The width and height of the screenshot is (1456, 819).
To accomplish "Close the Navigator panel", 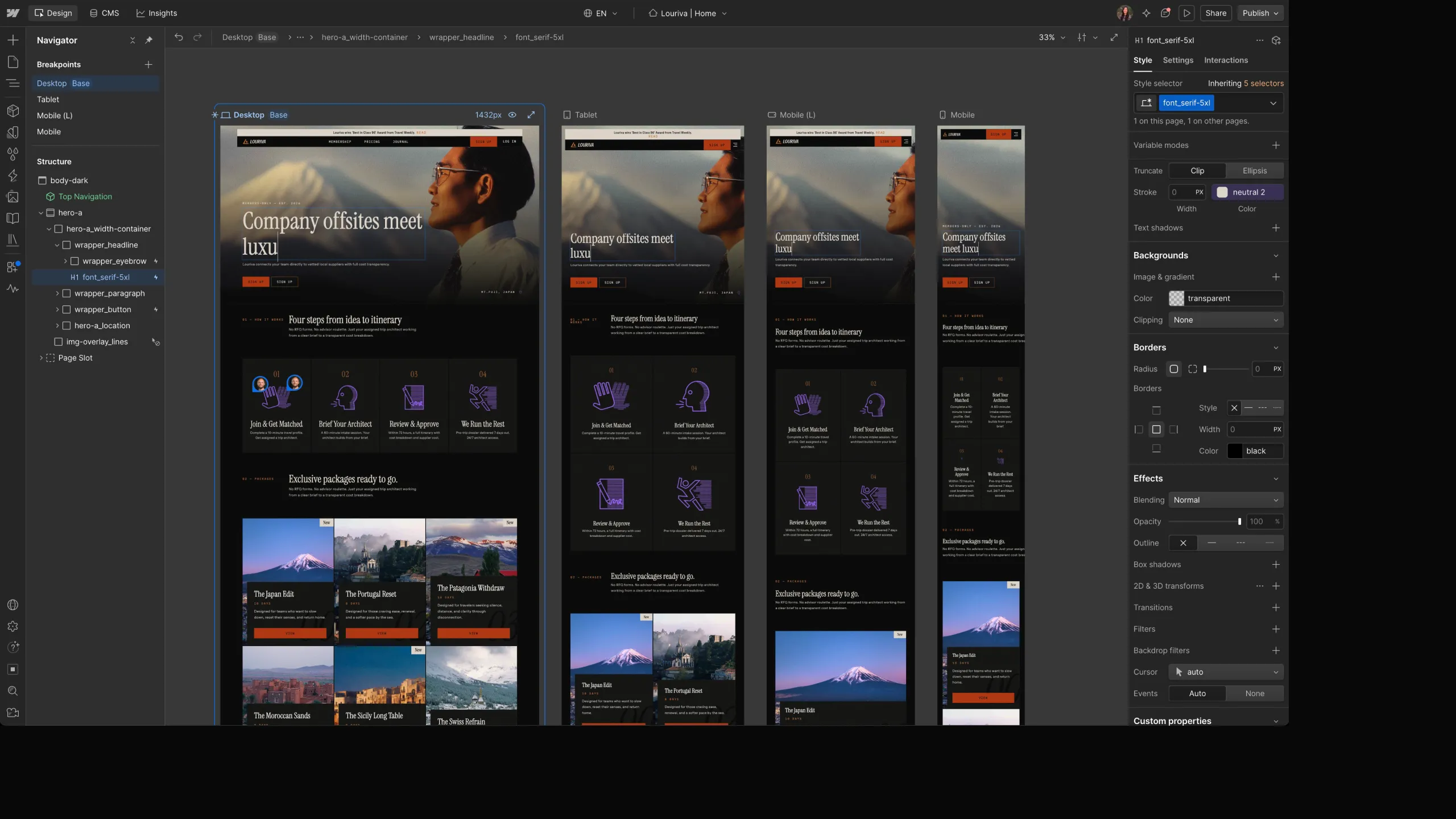I will [x=133, y=40].
